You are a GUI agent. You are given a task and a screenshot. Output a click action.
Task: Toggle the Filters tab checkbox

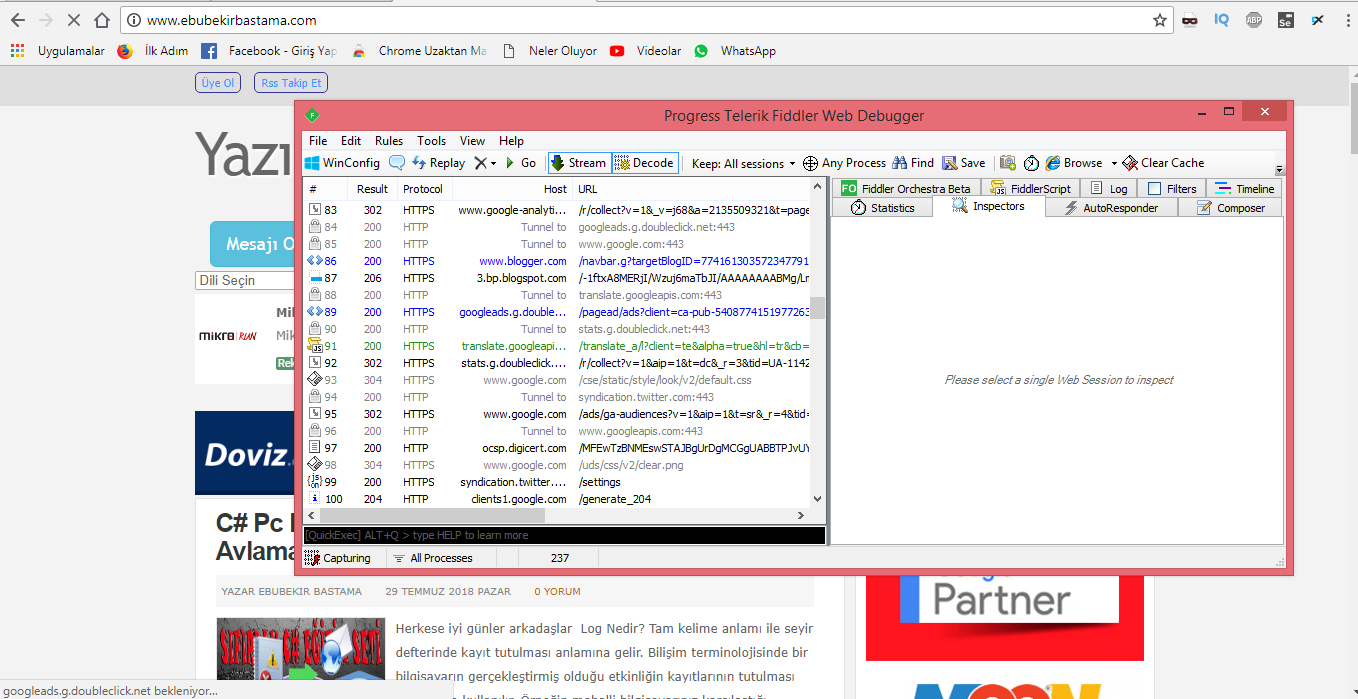tap(1154, 188)
